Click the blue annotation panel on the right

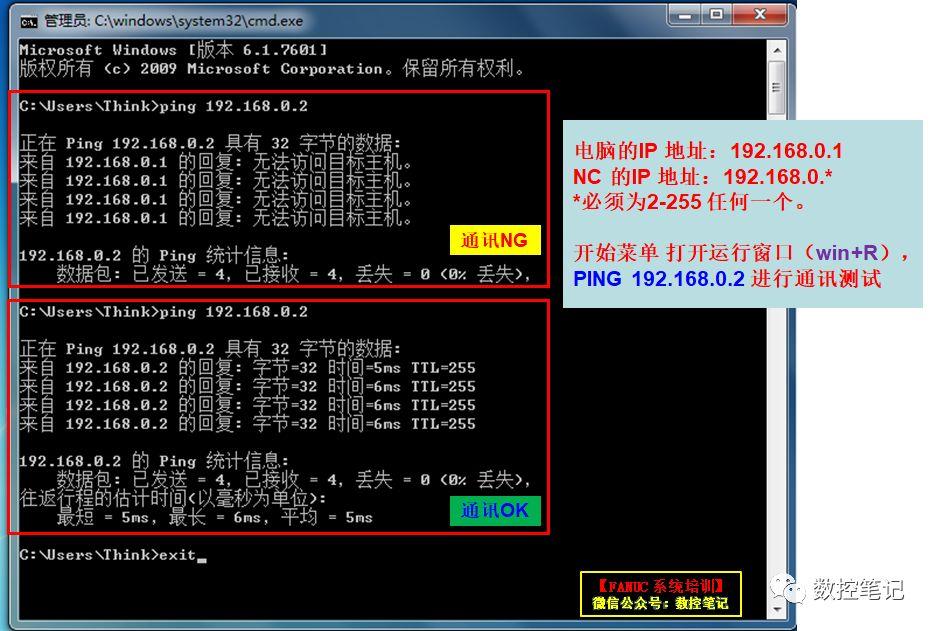740,210
